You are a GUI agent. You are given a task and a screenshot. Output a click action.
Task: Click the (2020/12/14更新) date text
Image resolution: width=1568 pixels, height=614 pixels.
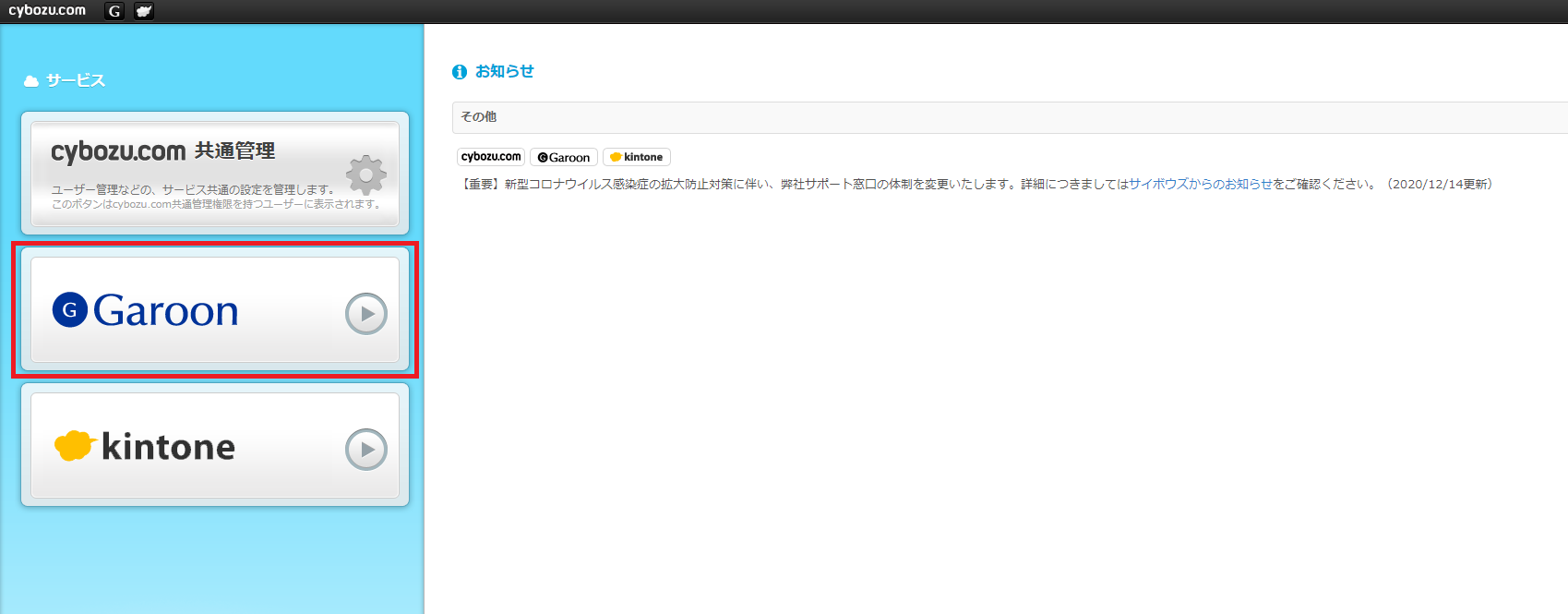[1440, 184]
